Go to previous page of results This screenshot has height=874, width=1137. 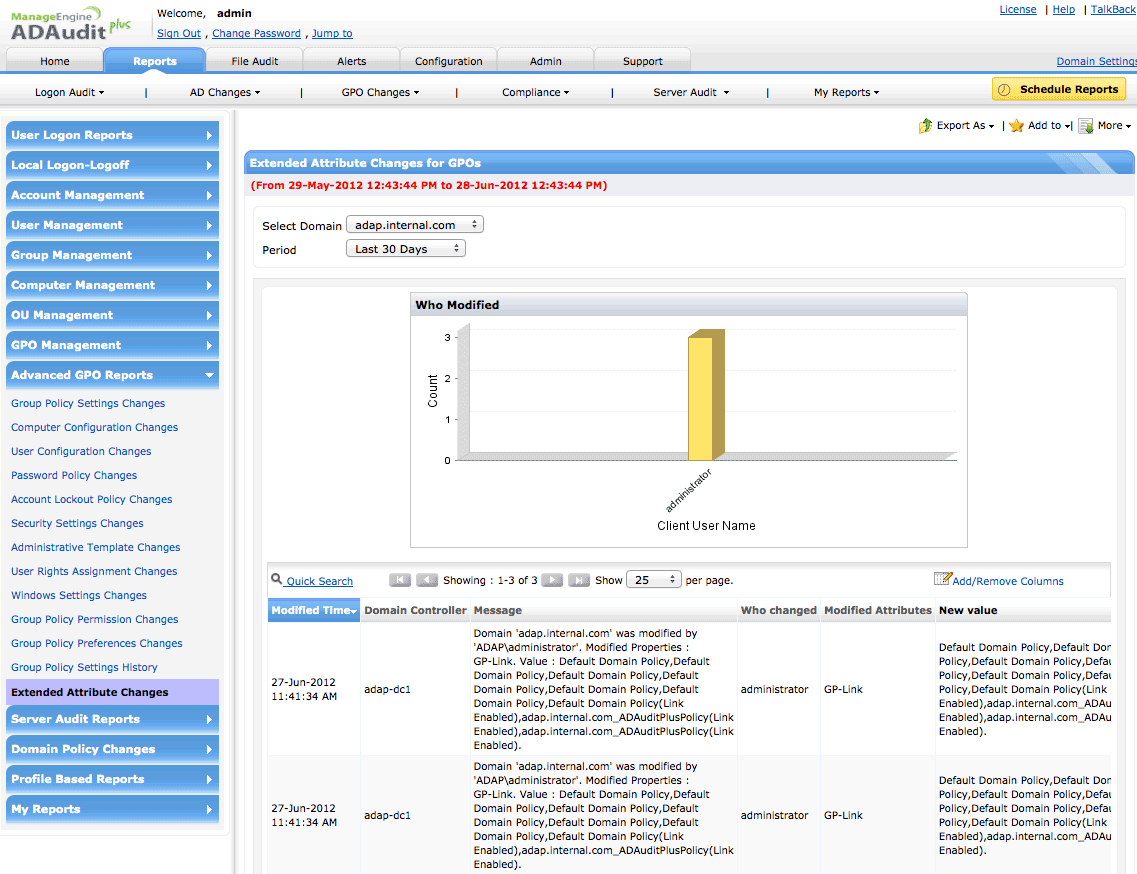click(x=427, y=580)
